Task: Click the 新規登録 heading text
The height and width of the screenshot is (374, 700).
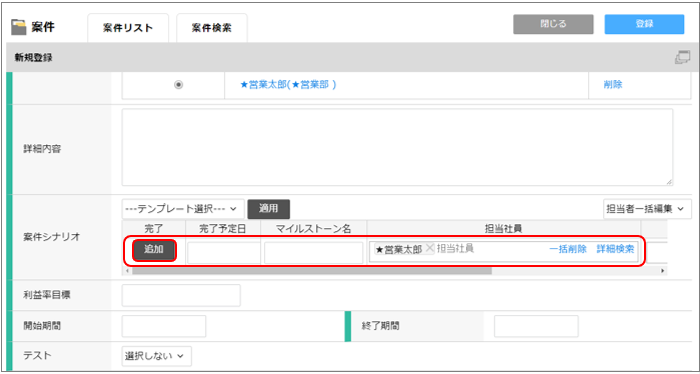Action: click(x=33, y=58)
